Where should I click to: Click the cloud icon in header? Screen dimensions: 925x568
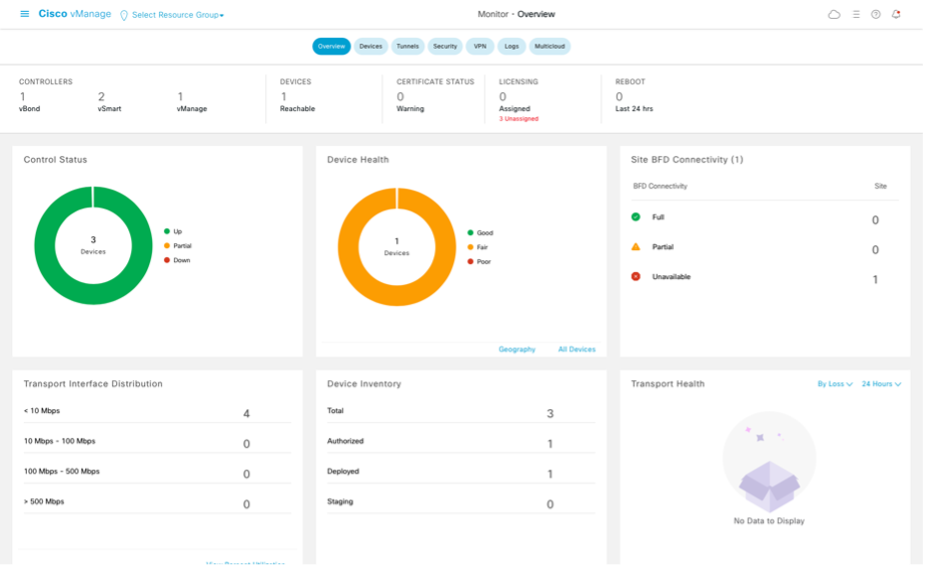point(834,14)
